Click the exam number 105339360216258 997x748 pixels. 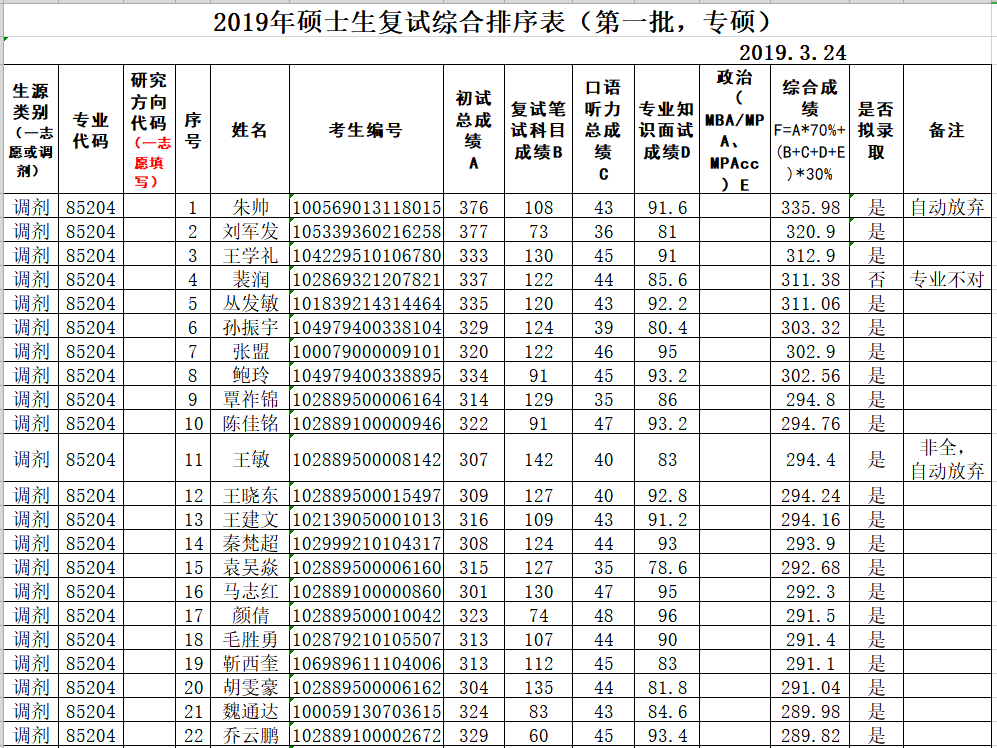click(366, 232)
